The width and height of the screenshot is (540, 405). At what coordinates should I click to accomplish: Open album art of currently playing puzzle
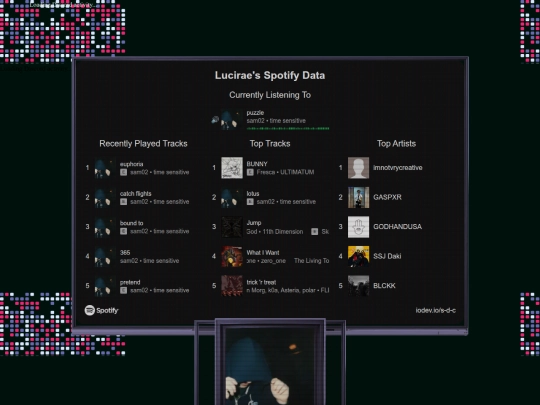coord(231,120)
